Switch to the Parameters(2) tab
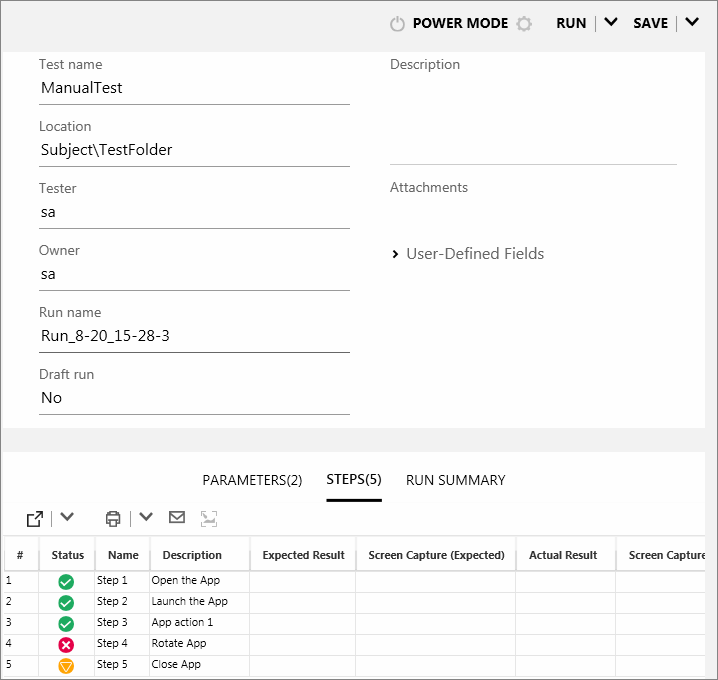The height and width of the screenshot is (680, 718). (x=252, y=480)
